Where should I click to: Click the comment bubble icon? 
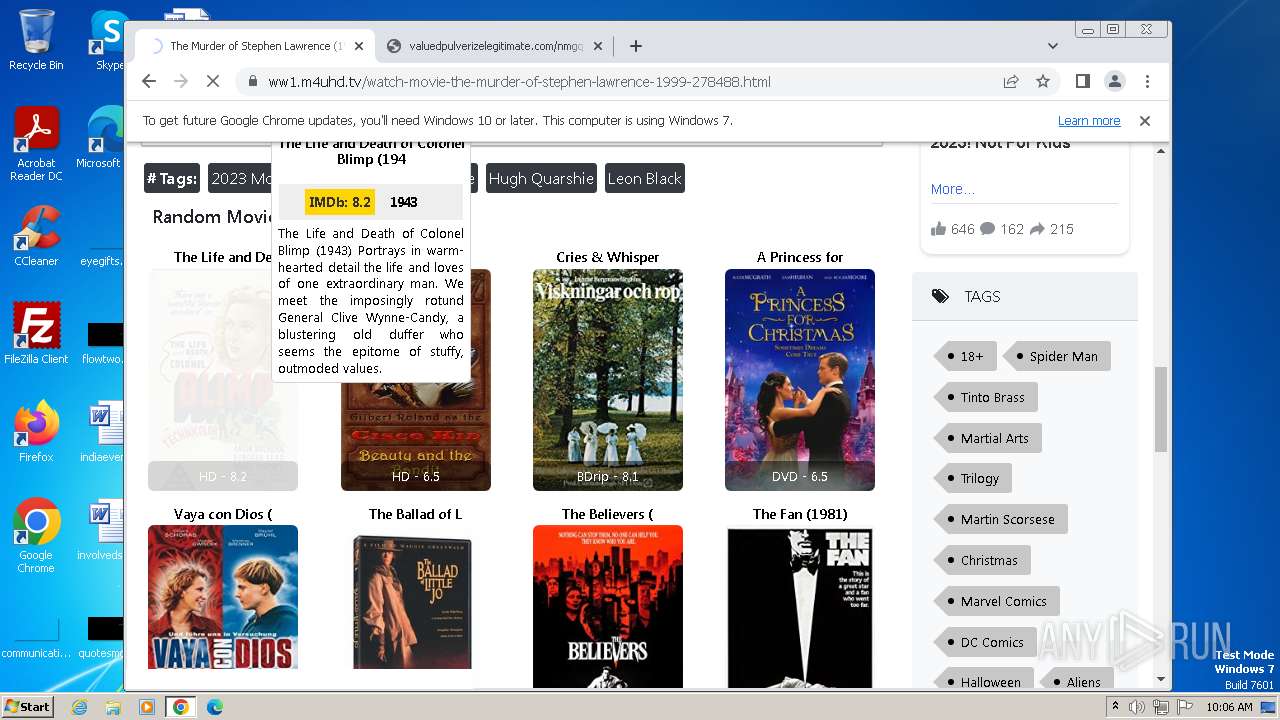tap(988, 229)
